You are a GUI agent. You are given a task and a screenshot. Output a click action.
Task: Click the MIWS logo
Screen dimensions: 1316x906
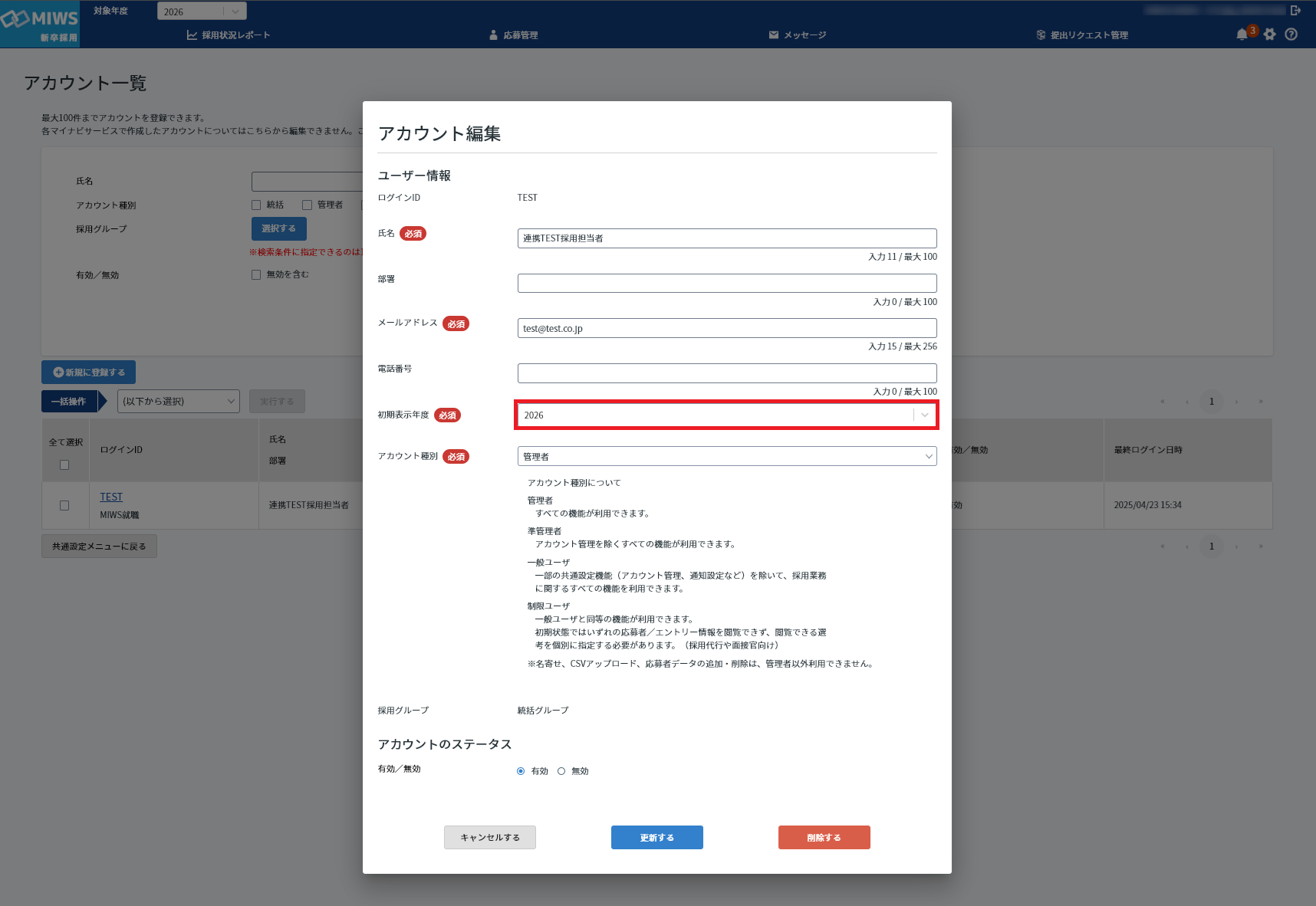pyautogui.click(x=40, y=25)
